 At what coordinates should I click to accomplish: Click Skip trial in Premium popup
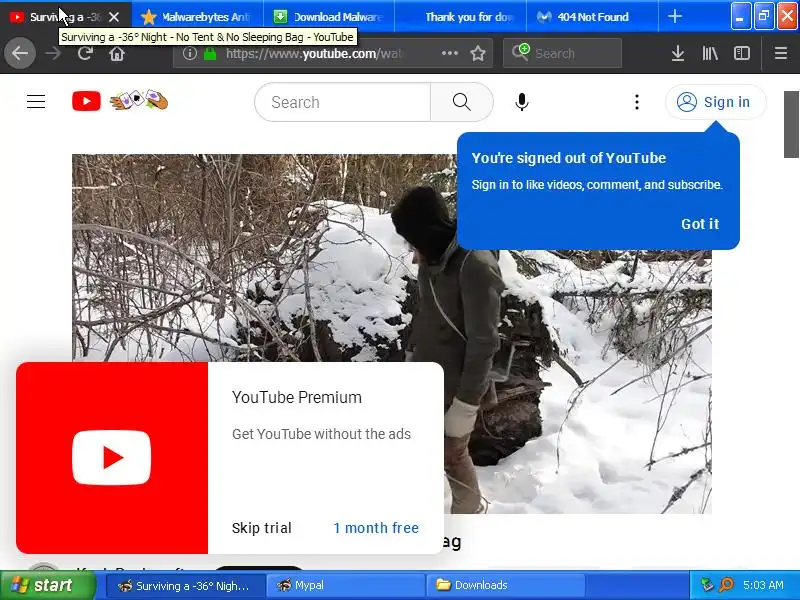pyautogui.click(x=261, y=528)
